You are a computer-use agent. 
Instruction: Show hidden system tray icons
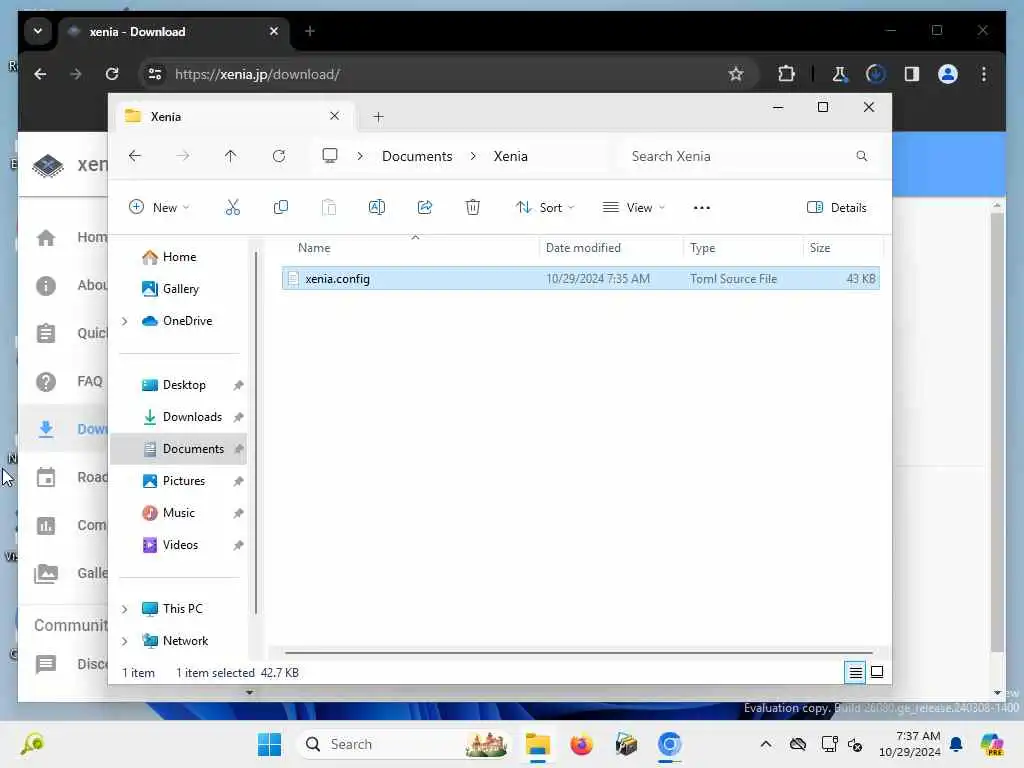tap(766, 744)
